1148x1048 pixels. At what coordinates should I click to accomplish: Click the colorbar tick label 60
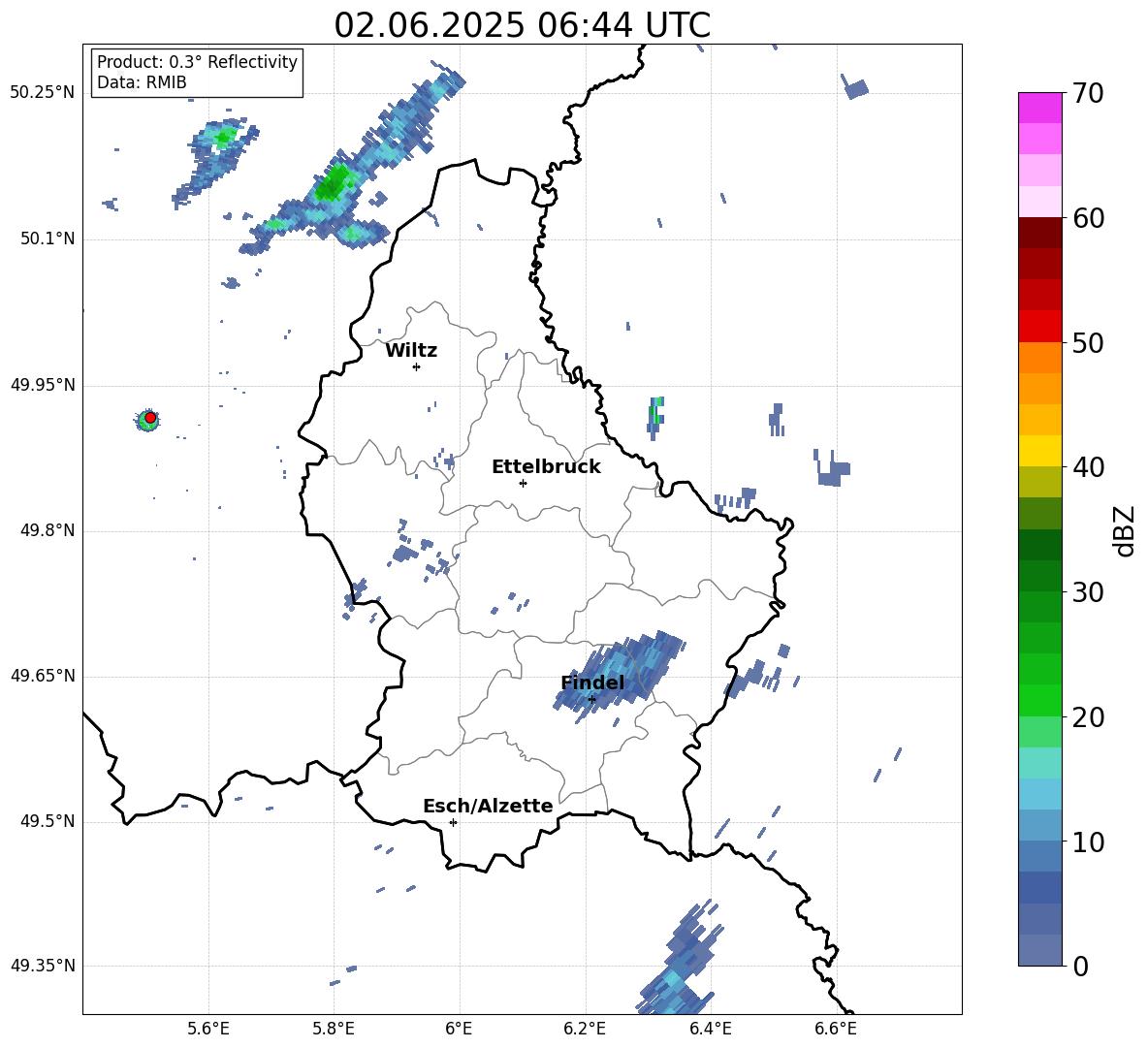coord(1088,218)
